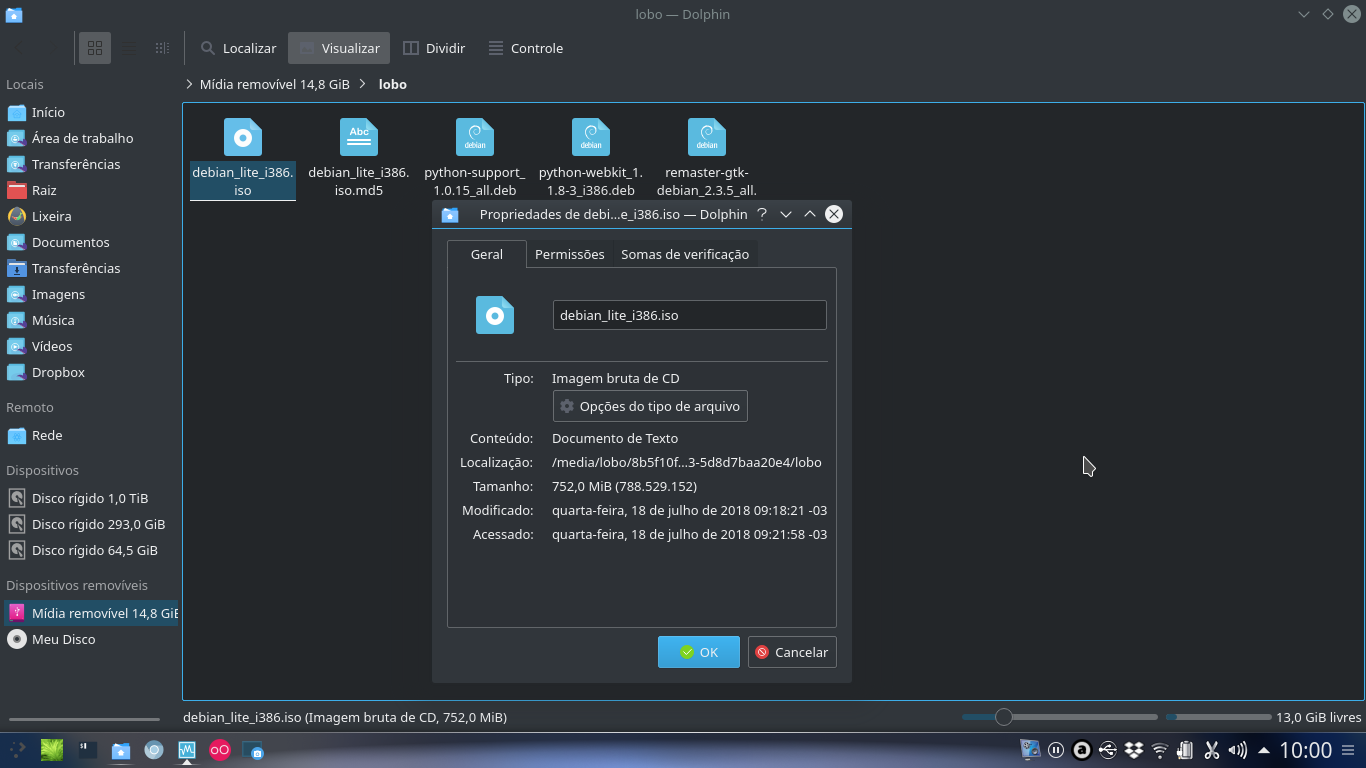Viewport: 1366px width, 768px height.
Task: Open the volume control in the tray
Action: tap(1236, 749)
